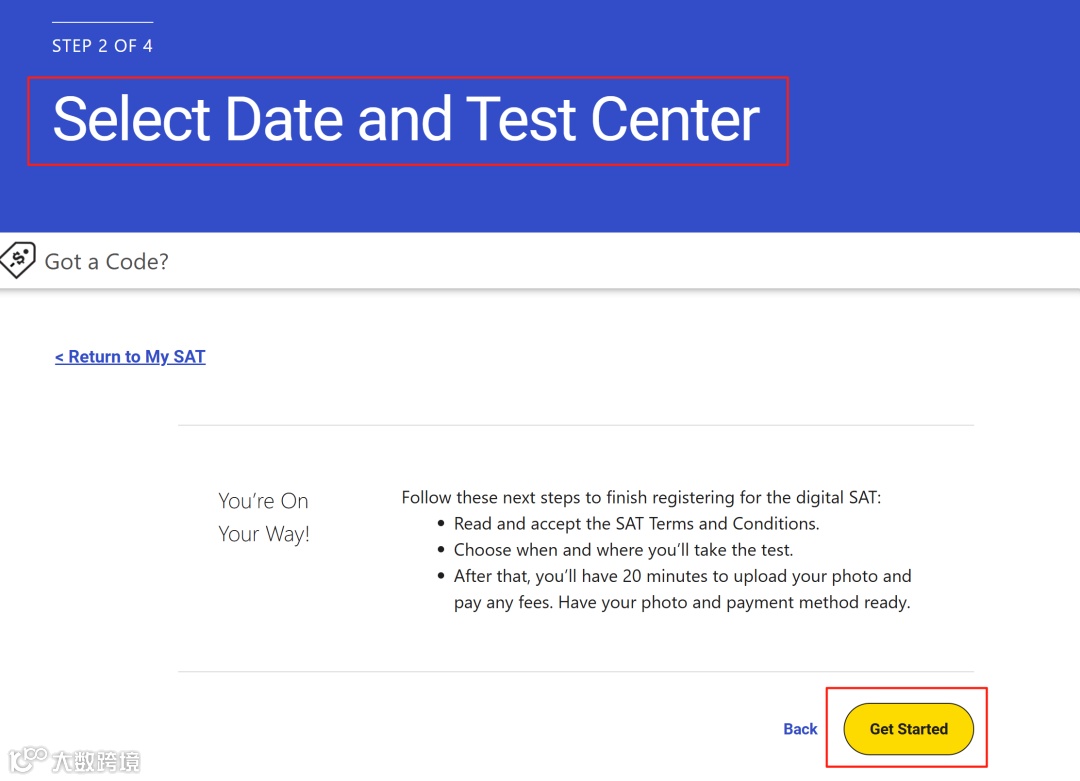The width and height of the screenshot is (1080, 781).
Task: Open the Return to My SAT link
Action: pos(130,357)
